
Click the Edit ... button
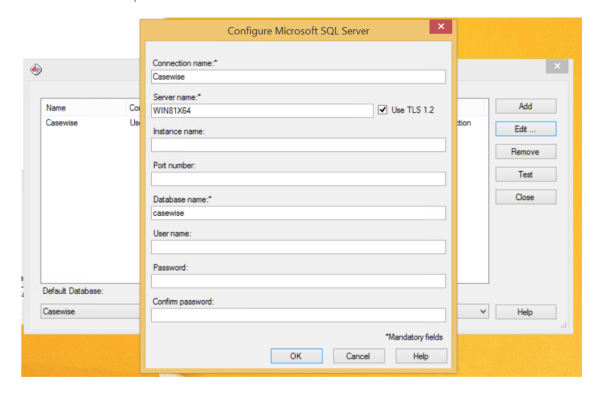[526, 129]
